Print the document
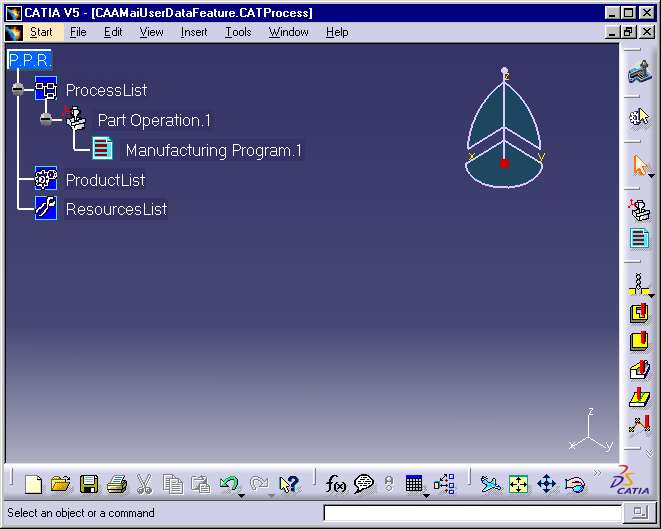Viewport: 661px width, 529px height. pyautogui.click(x=117, y=484)
